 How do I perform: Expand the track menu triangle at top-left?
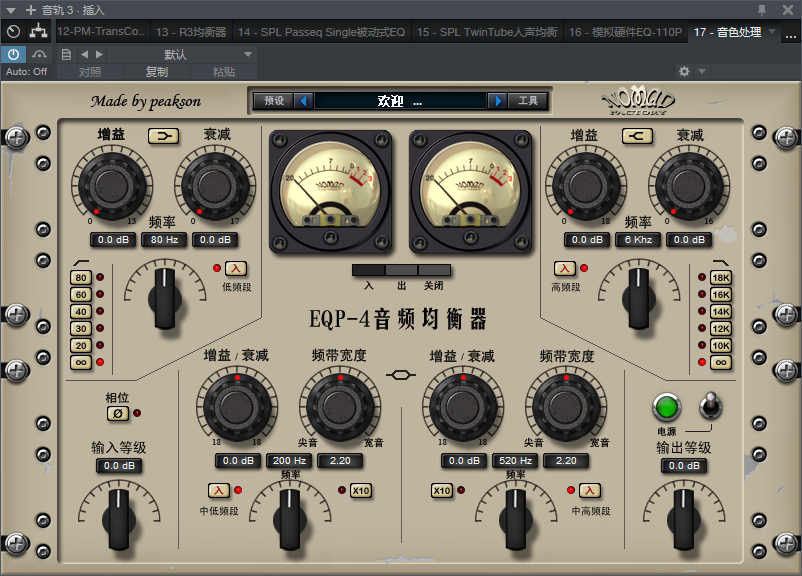tap(11, 10)
